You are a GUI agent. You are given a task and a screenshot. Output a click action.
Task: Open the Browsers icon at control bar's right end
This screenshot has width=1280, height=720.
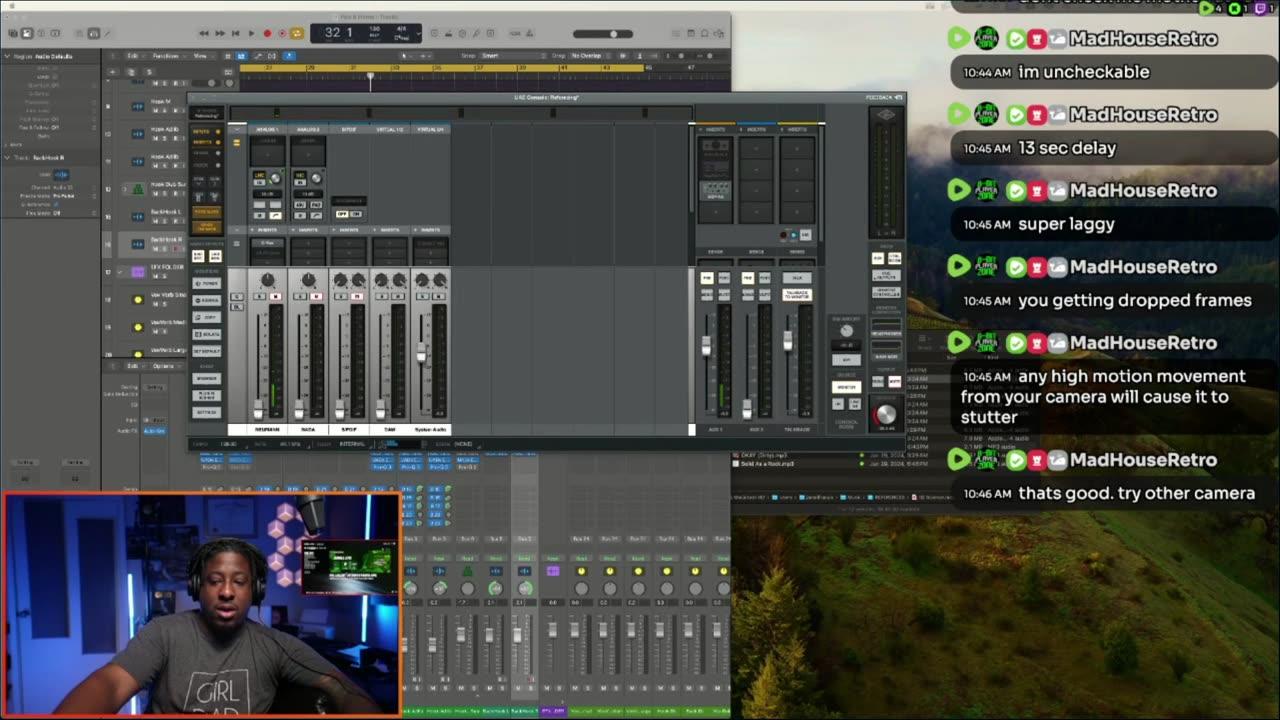tap(719, 33)
